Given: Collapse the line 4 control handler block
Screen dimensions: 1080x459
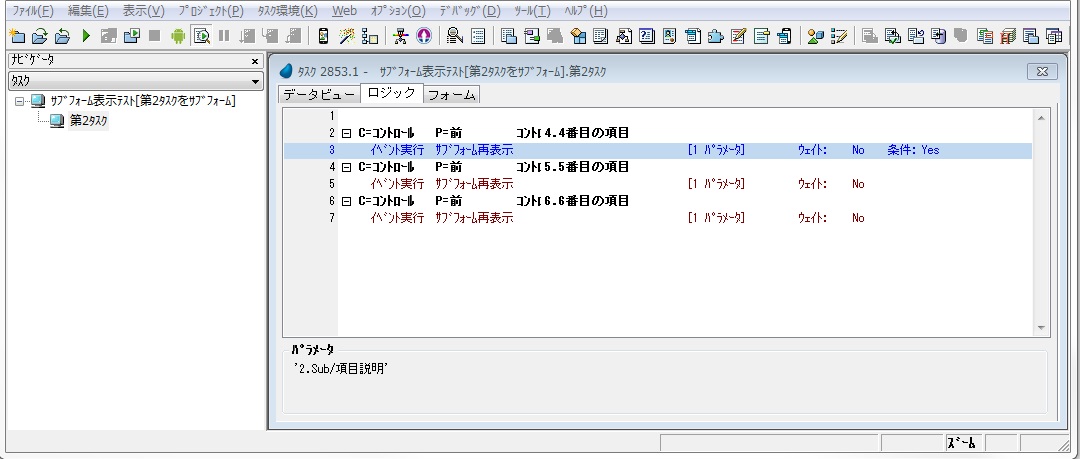Looking at the screenshot, I should point(346,167).
